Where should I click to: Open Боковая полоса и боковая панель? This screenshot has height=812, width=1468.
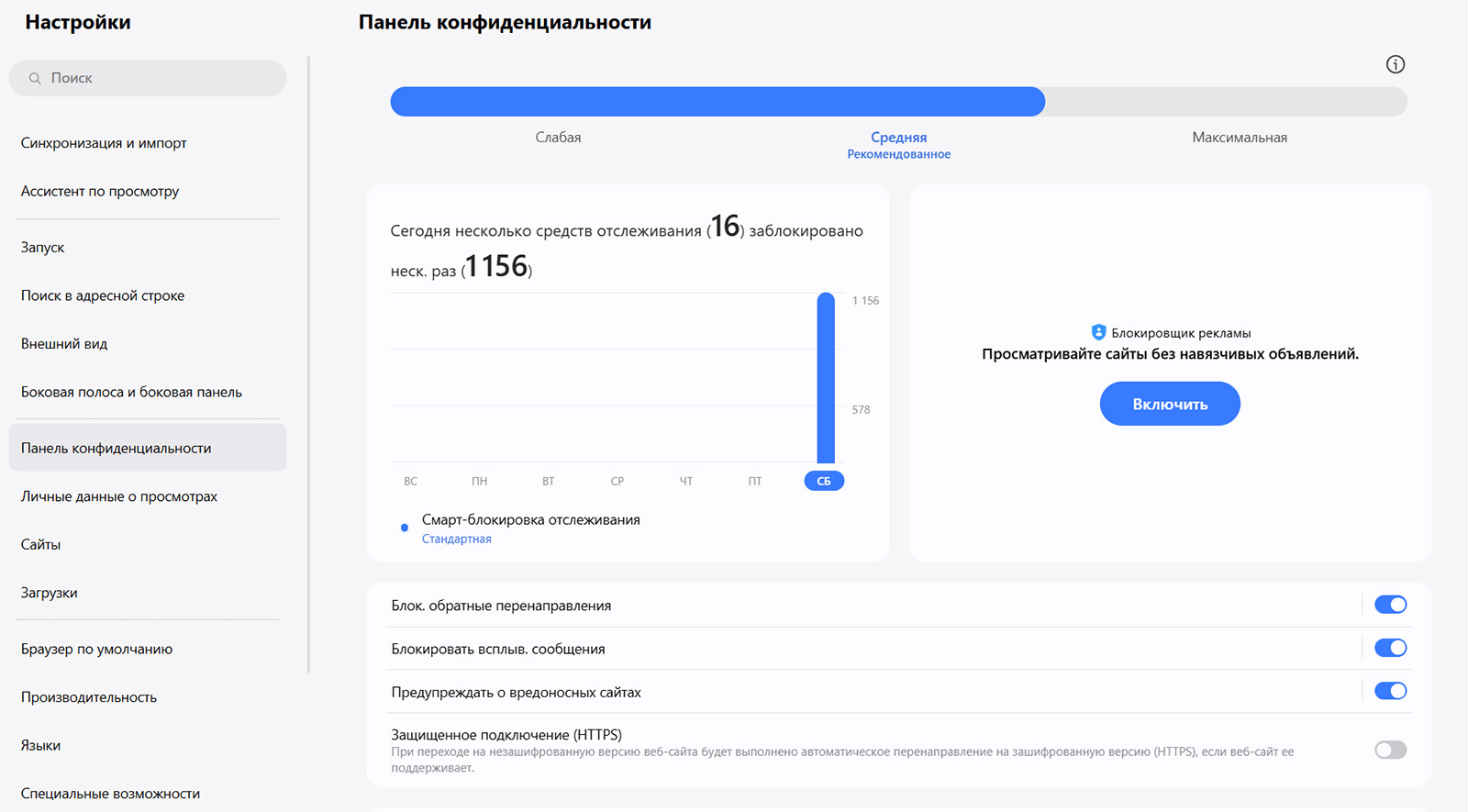[x=131, y=392]
